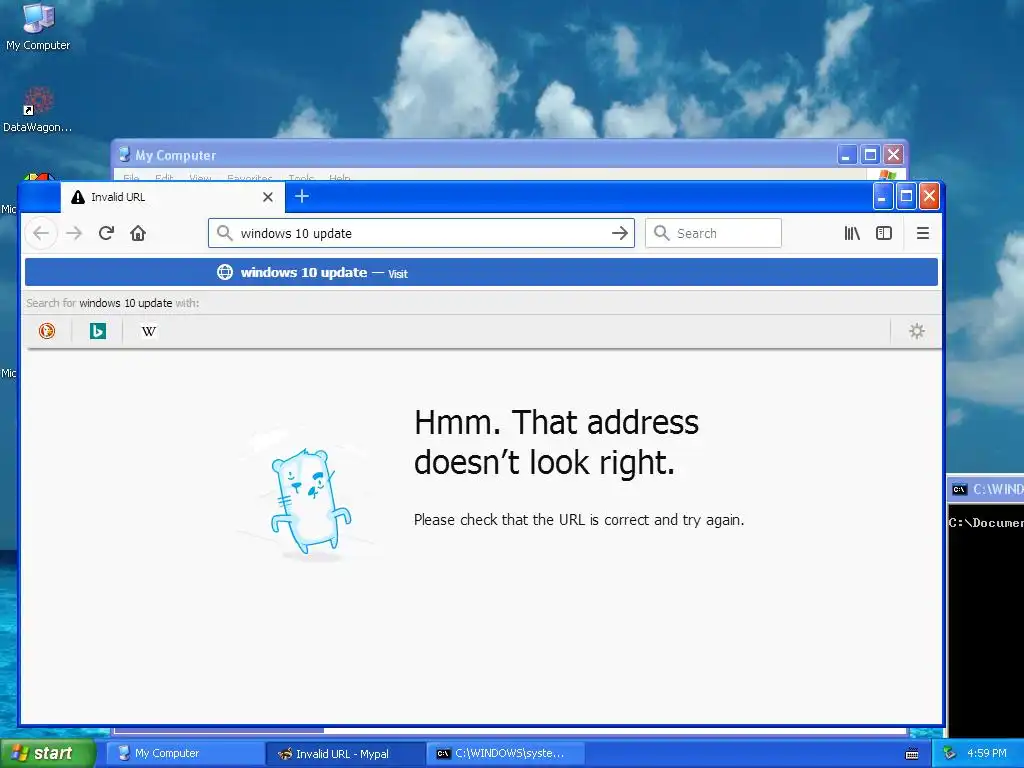Click the magnifier icon in the address bar
The width and height of the screenshot is (1024, 768).
point(225,233)
